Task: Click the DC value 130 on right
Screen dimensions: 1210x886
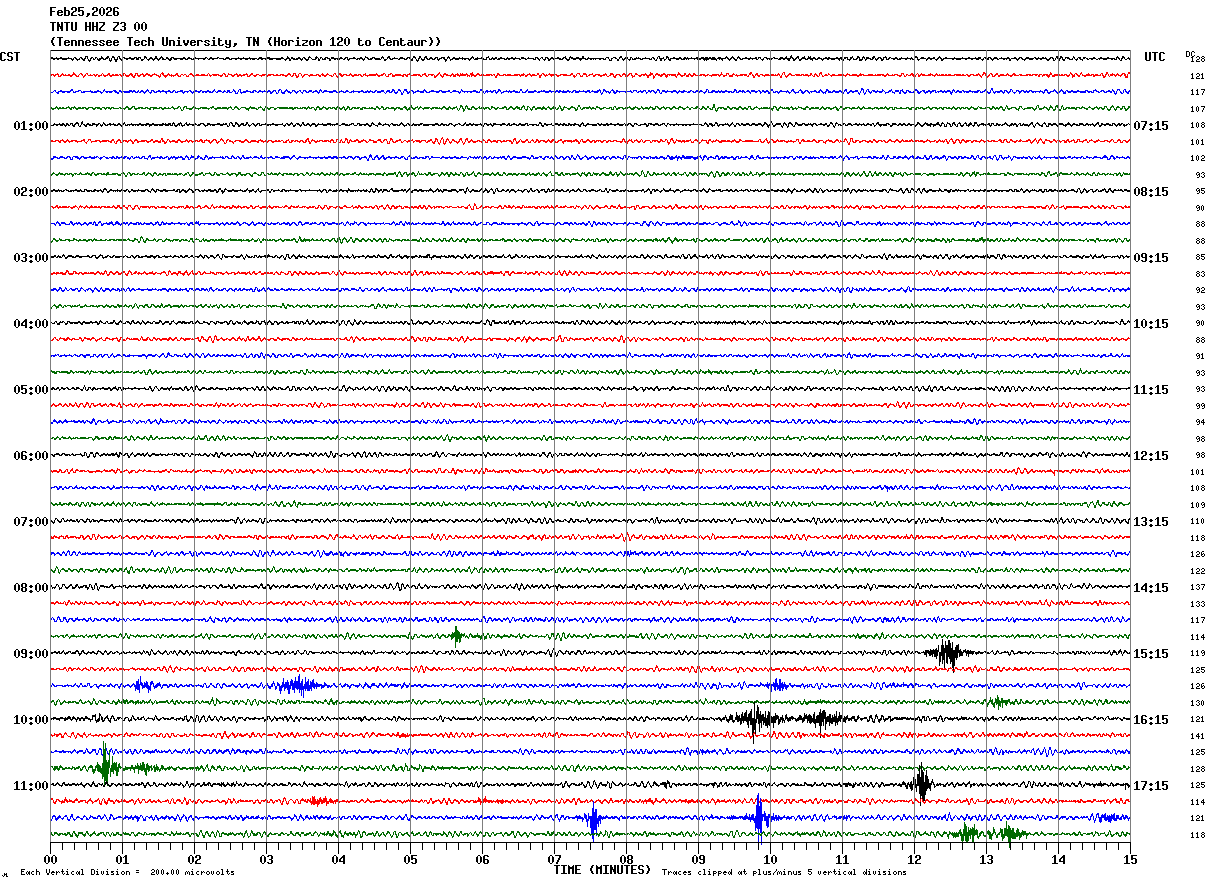Action: pyautogui.click(x=1197, y=703)
